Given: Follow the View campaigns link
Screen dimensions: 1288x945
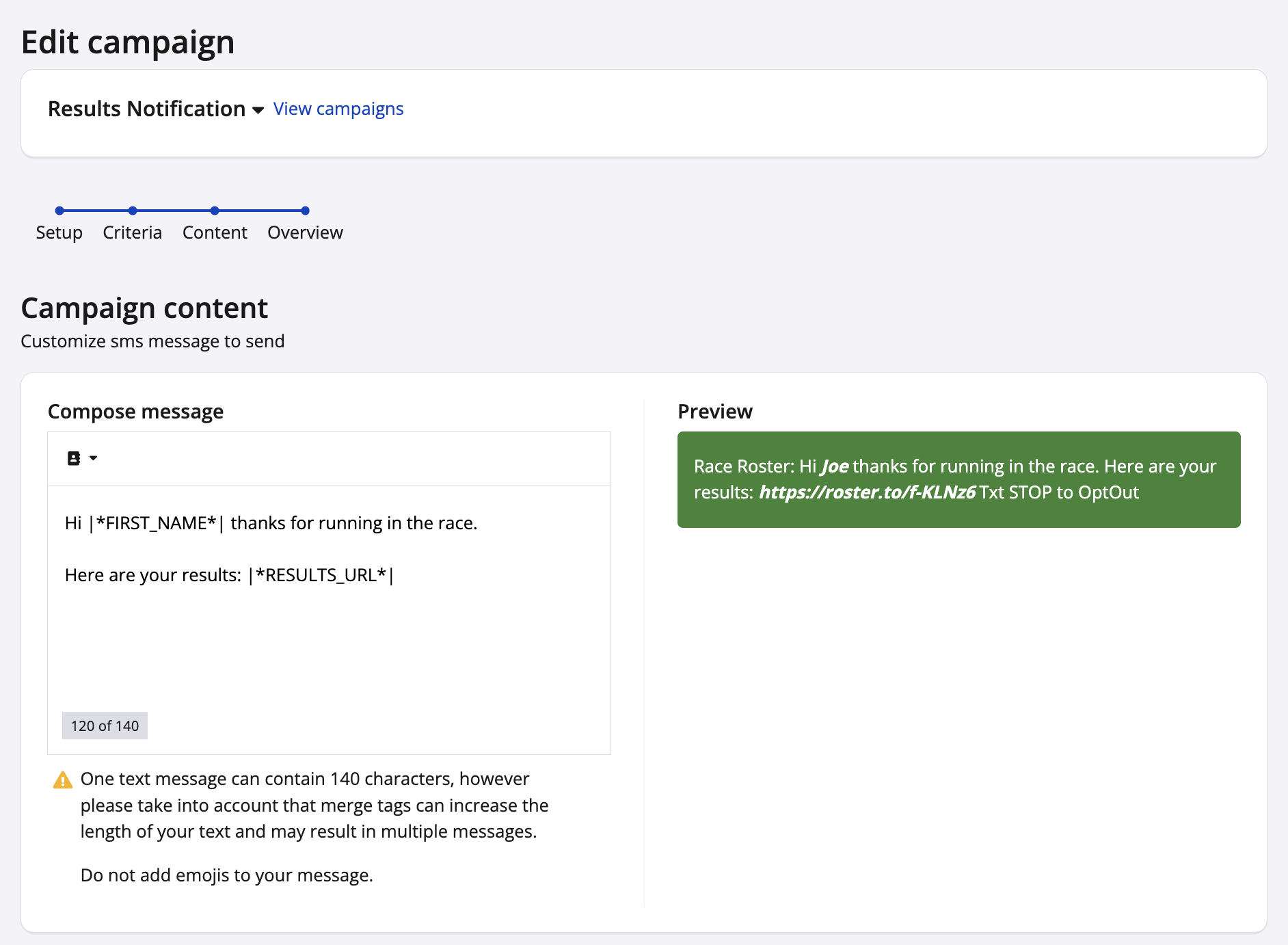Looking at the screenshot, I should [x=338, y=109].
